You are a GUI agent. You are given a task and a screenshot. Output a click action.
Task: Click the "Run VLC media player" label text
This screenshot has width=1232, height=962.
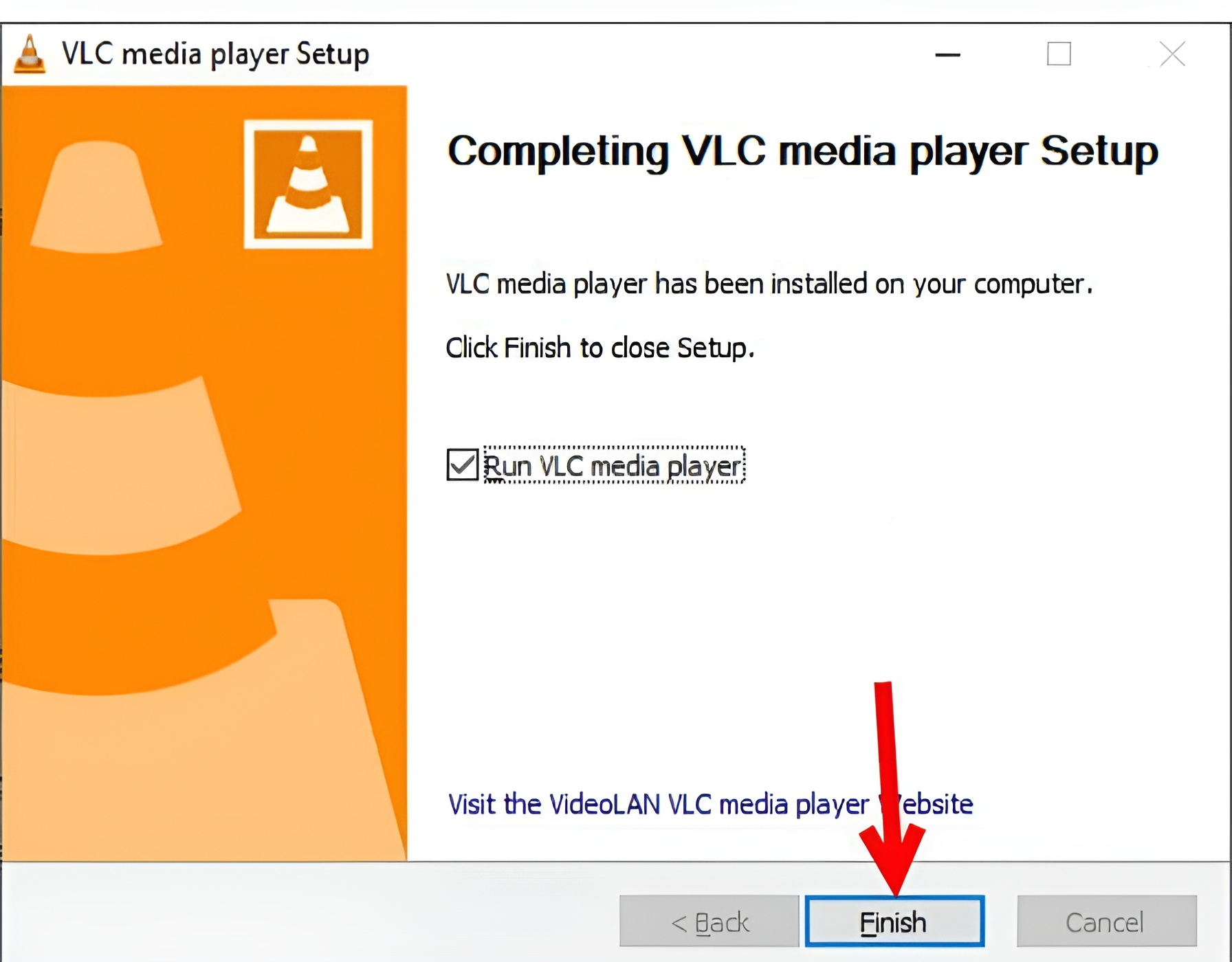click(x=613, y=466)
